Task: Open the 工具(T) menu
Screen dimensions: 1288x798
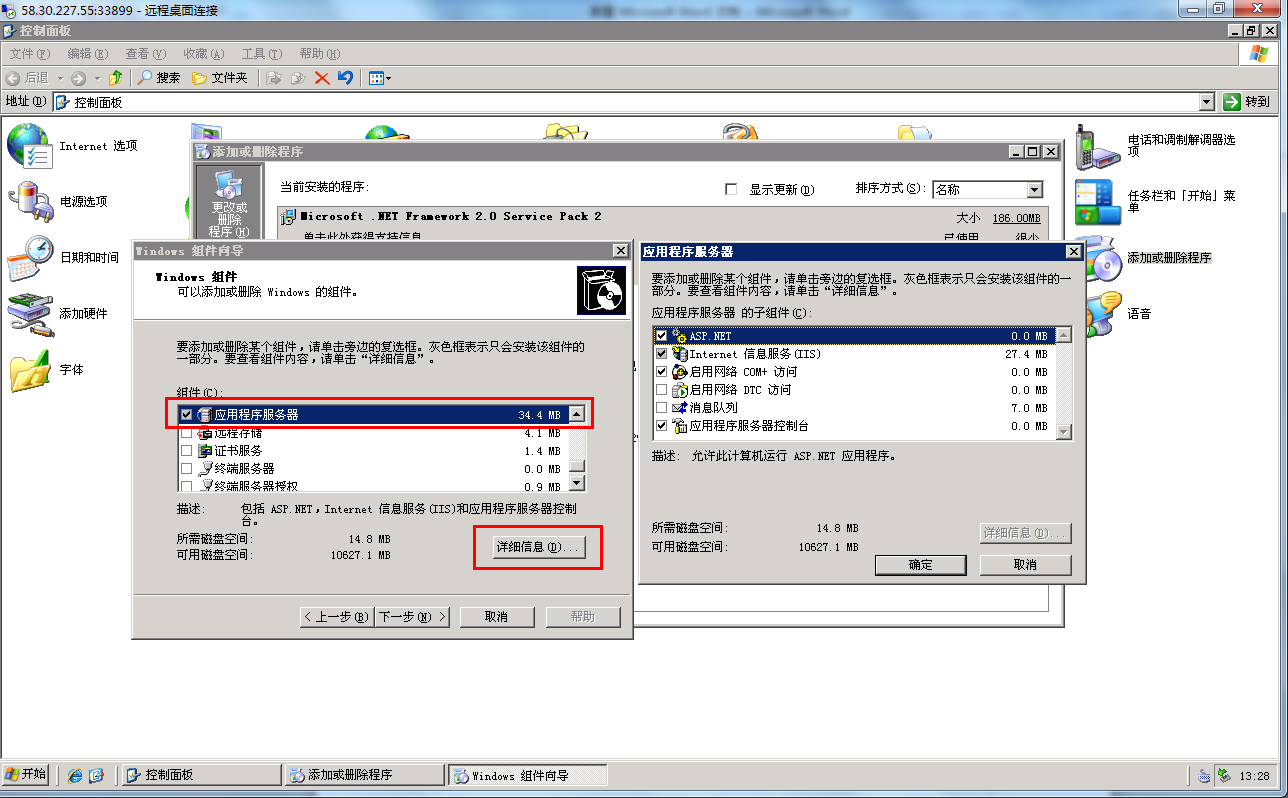Action: (261, 54)
